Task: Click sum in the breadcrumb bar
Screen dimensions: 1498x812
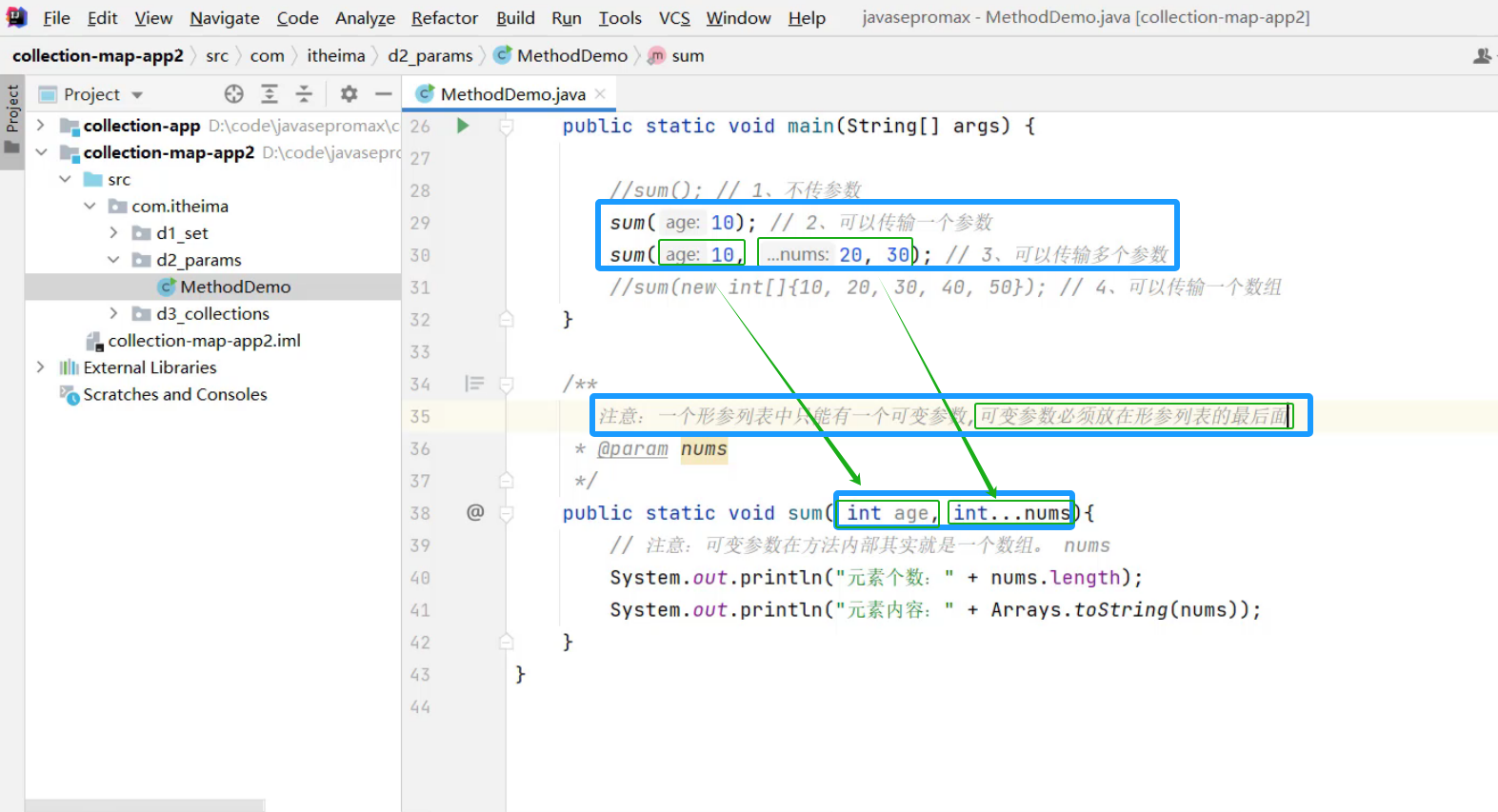Action: pos(688,56)
